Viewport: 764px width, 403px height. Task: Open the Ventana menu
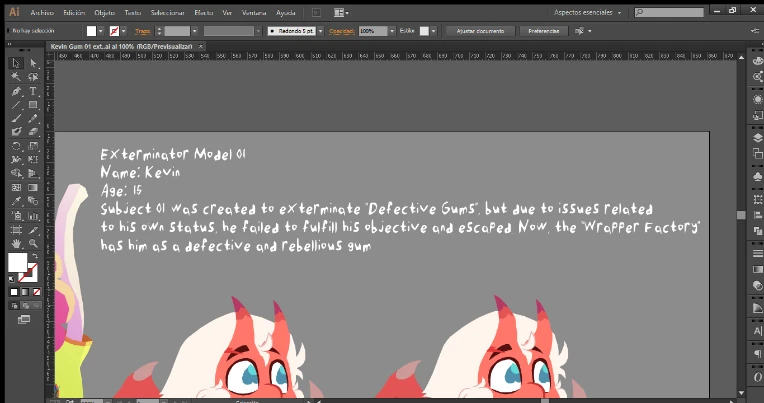(254, 13)
